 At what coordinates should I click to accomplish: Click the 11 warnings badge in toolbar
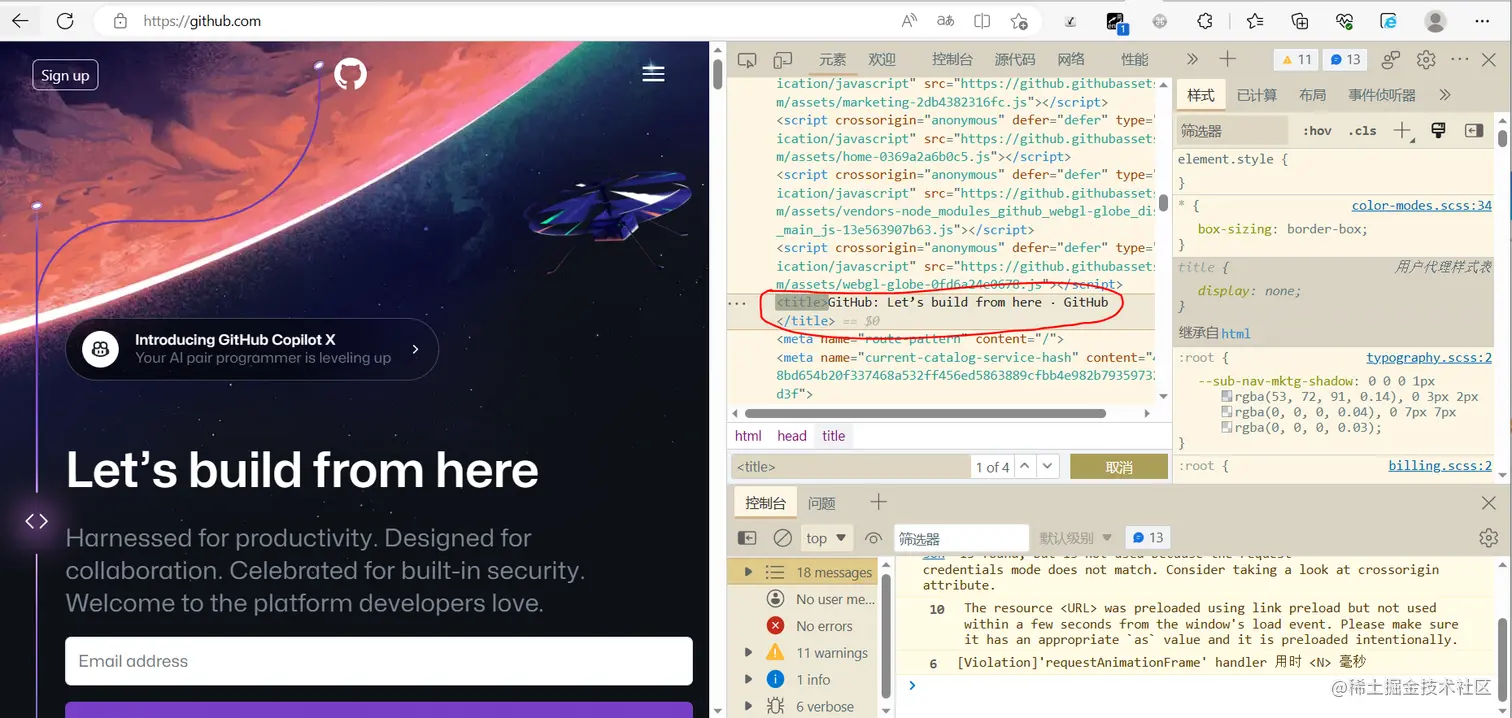pos(1296,60)
